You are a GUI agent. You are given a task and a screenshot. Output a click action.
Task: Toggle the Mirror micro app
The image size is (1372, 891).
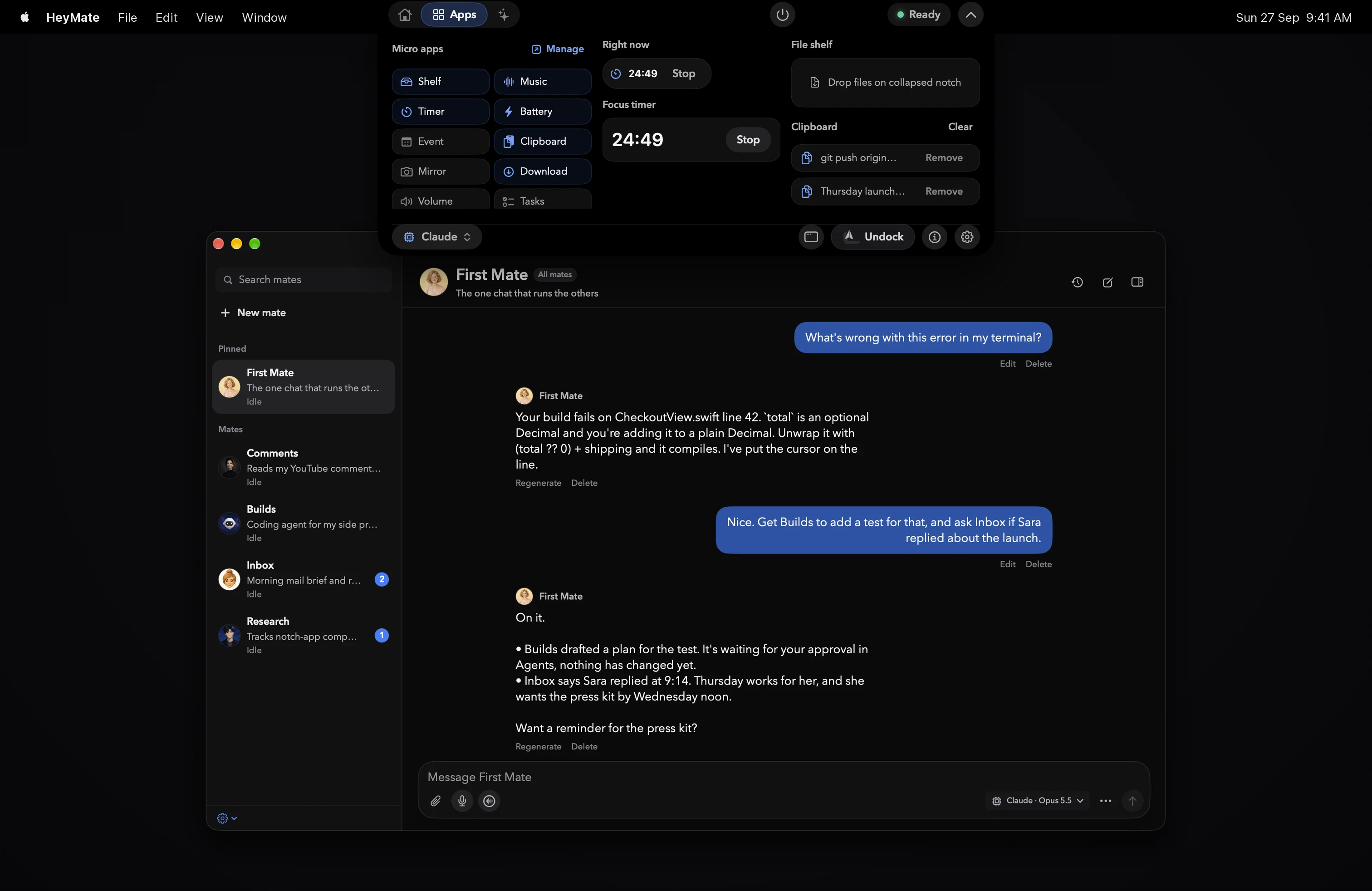pos(441,171)
